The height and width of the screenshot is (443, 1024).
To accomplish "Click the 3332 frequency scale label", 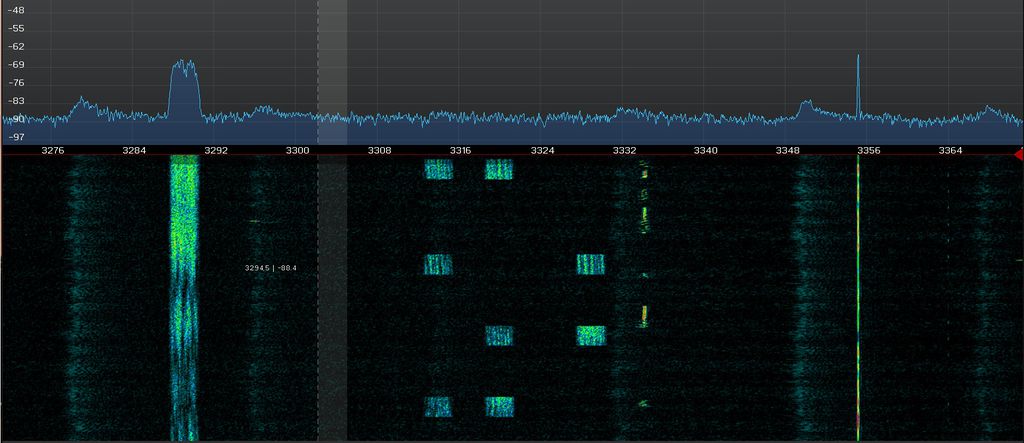I will pyautogui.click(x=624, y=150).
